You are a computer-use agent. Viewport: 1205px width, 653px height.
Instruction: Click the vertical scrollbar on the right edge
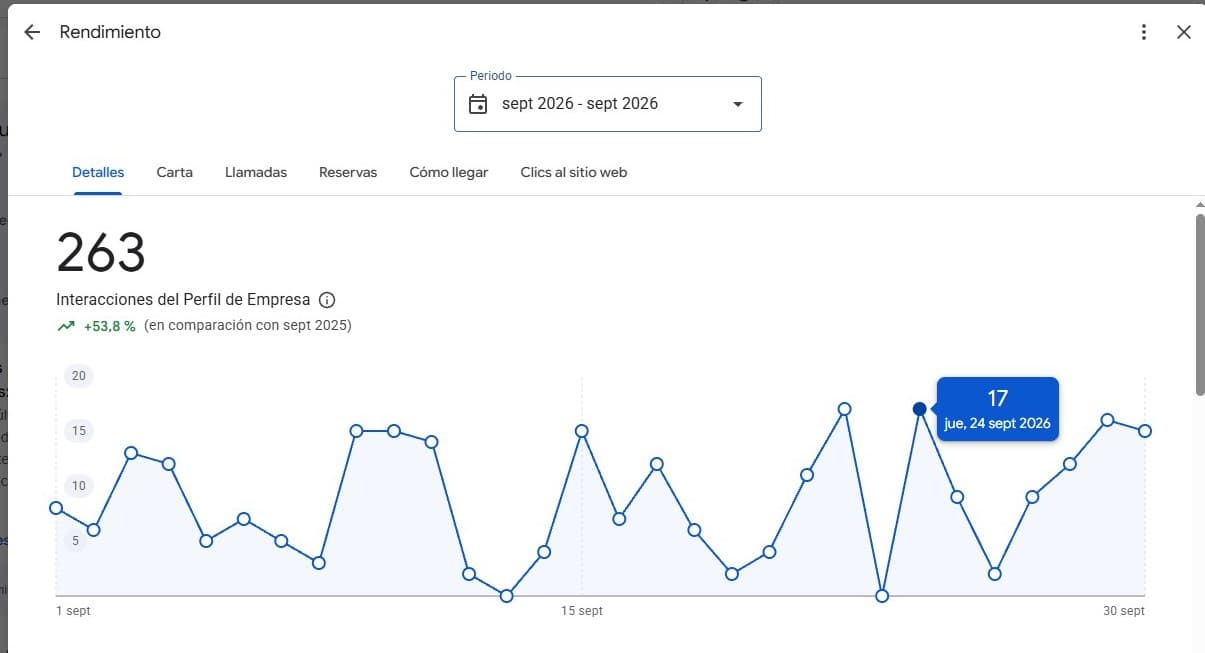click(x=1200, y=305)
